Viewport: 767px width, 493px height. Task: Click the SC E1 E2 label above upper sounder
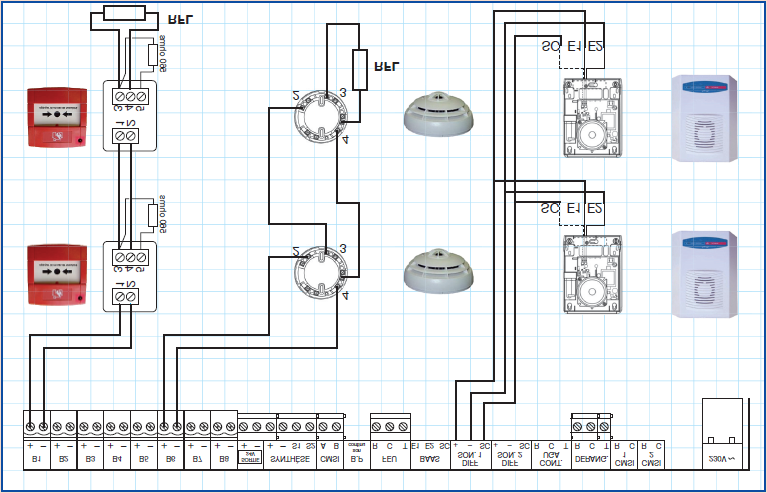click(x=572, y=47)
